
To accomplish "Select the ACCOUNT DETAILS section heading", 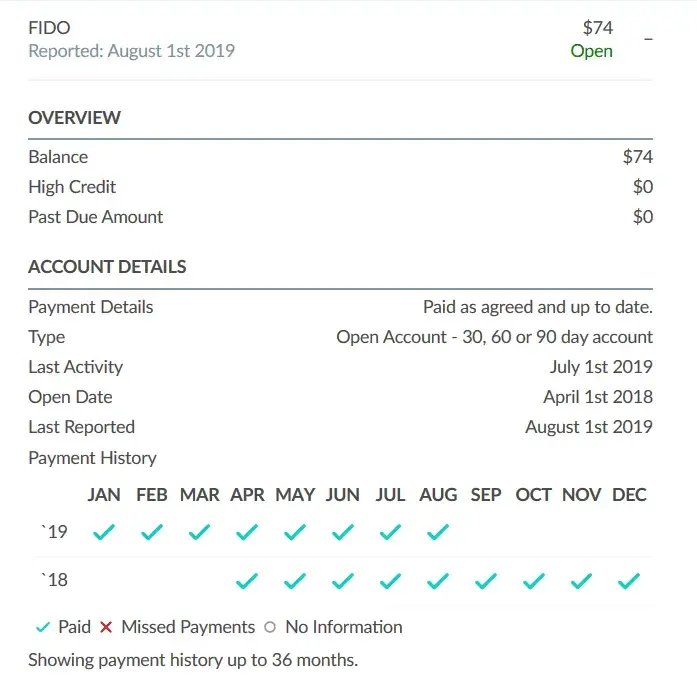I will (x=107, y=268).
